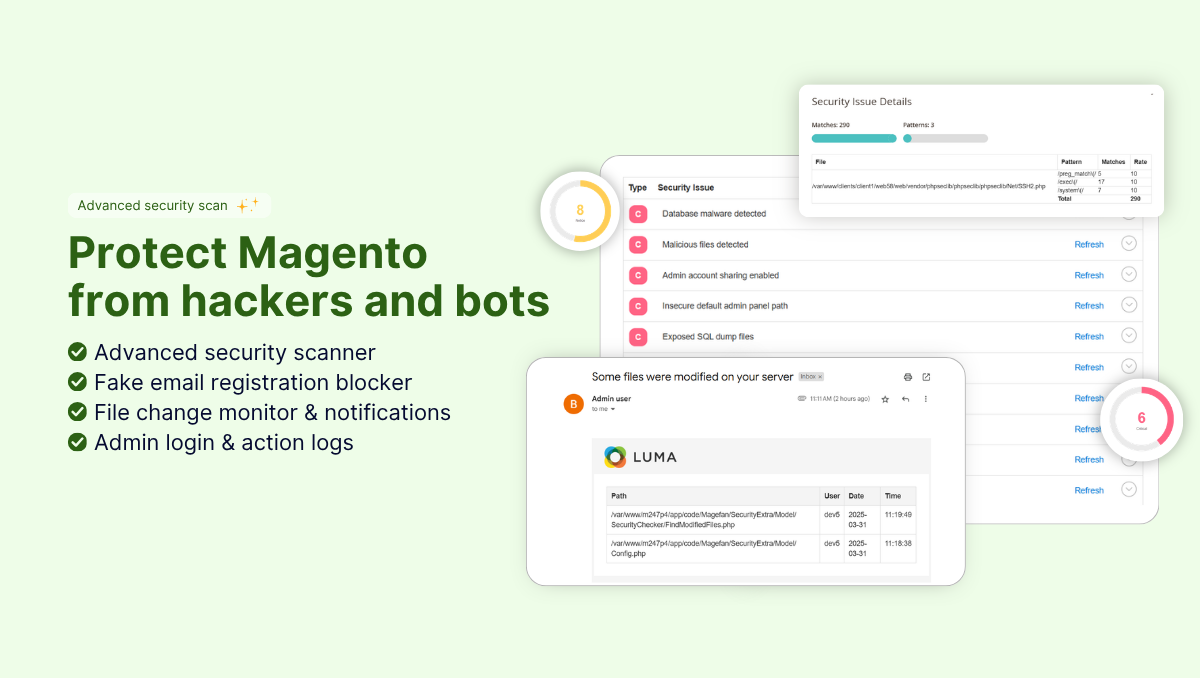Click the yellow gauge showing 8
Image resolution: width=1200 pixels, height=678 pixels.
coord(580,211)
